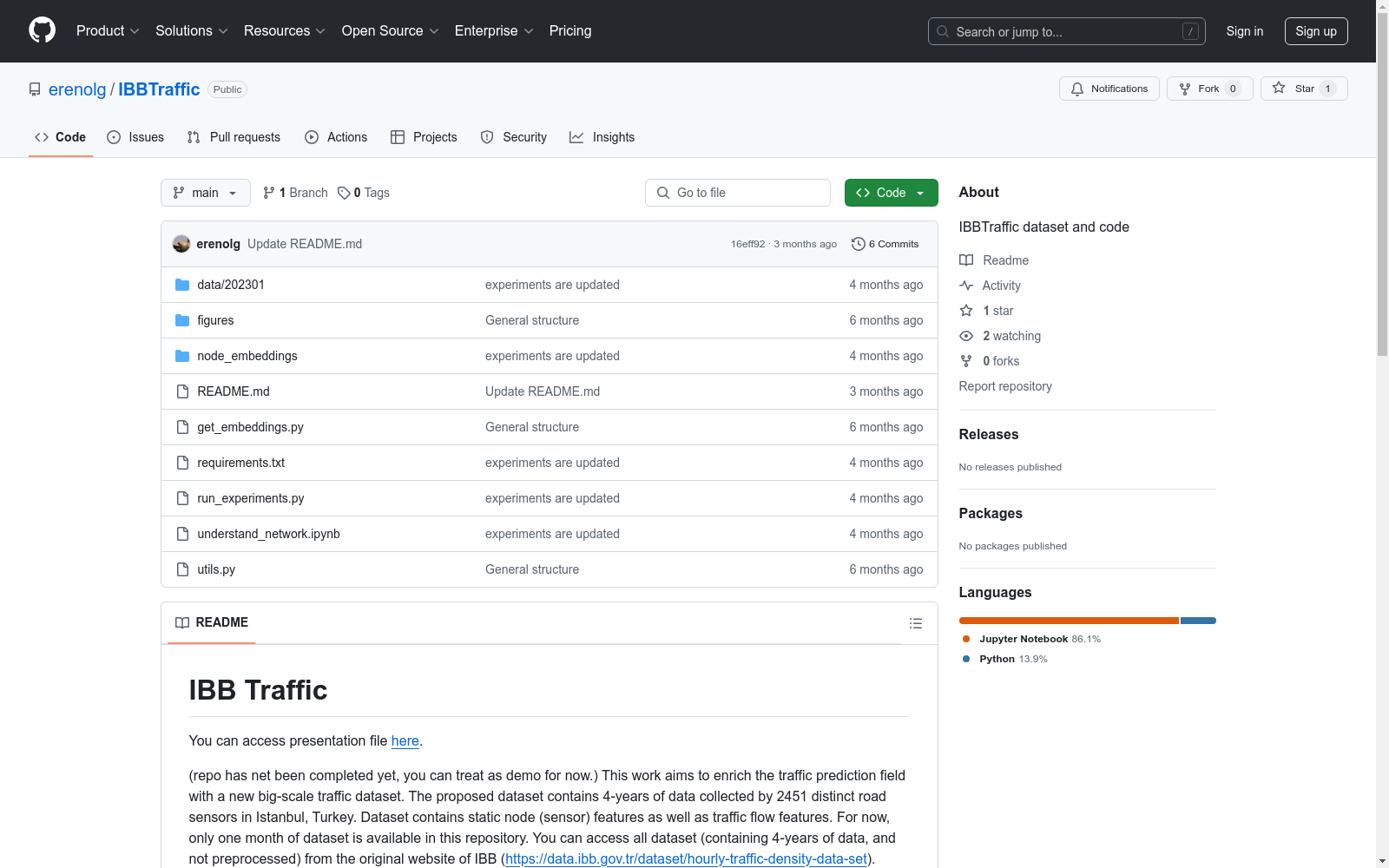
Task: Open the main branch selector dropdown
Action: pos(206,193)
